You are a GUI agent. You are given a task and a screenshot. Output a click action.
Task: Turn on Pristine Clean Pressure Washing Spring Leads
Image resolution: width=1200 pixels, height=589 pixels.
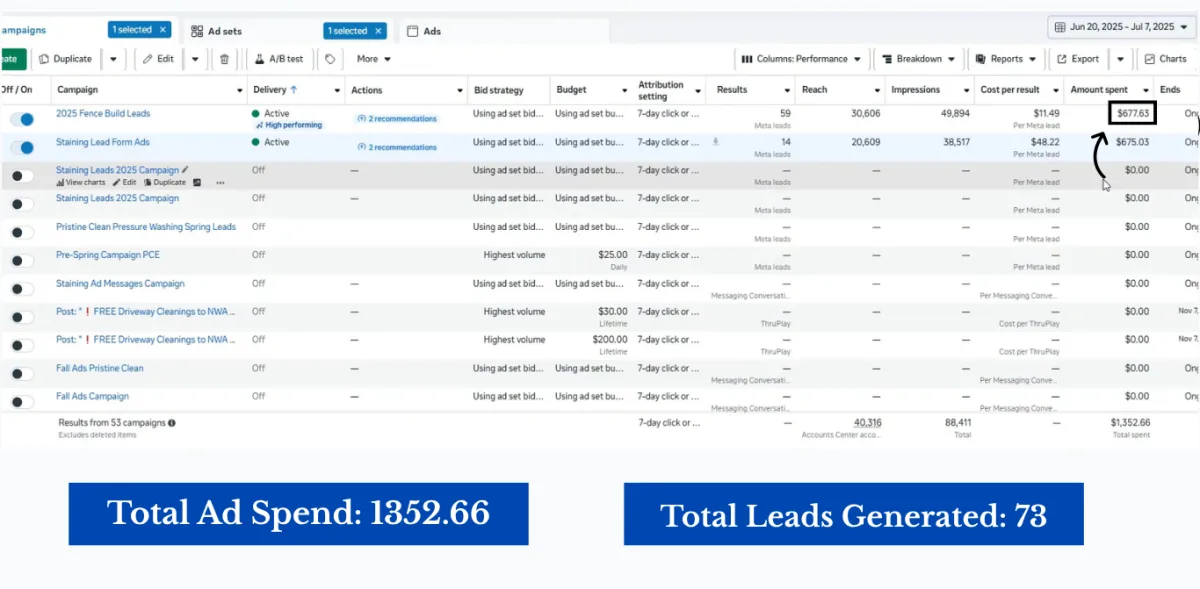(21, 232)
